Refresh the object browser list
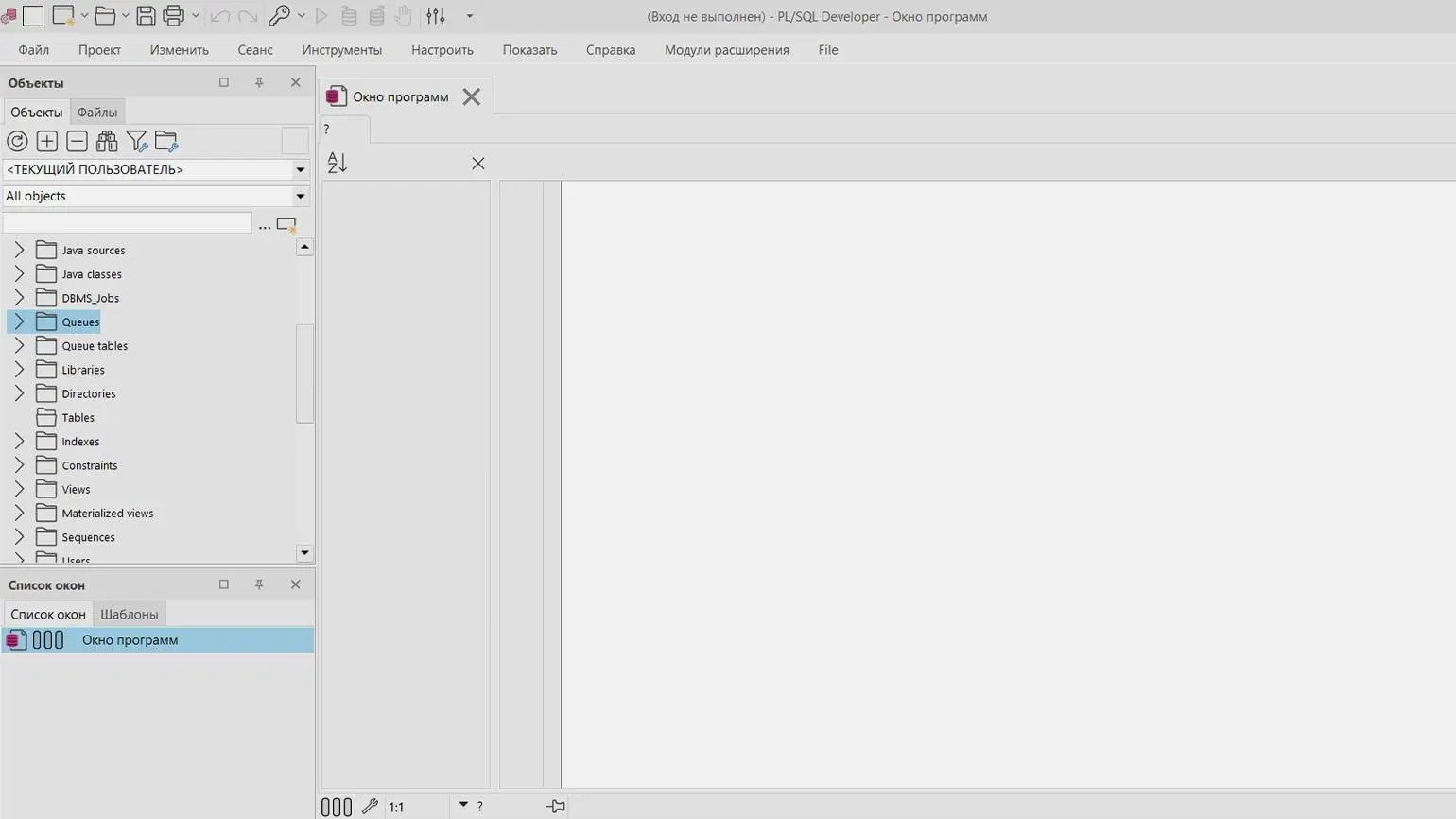 pos(17,142)
